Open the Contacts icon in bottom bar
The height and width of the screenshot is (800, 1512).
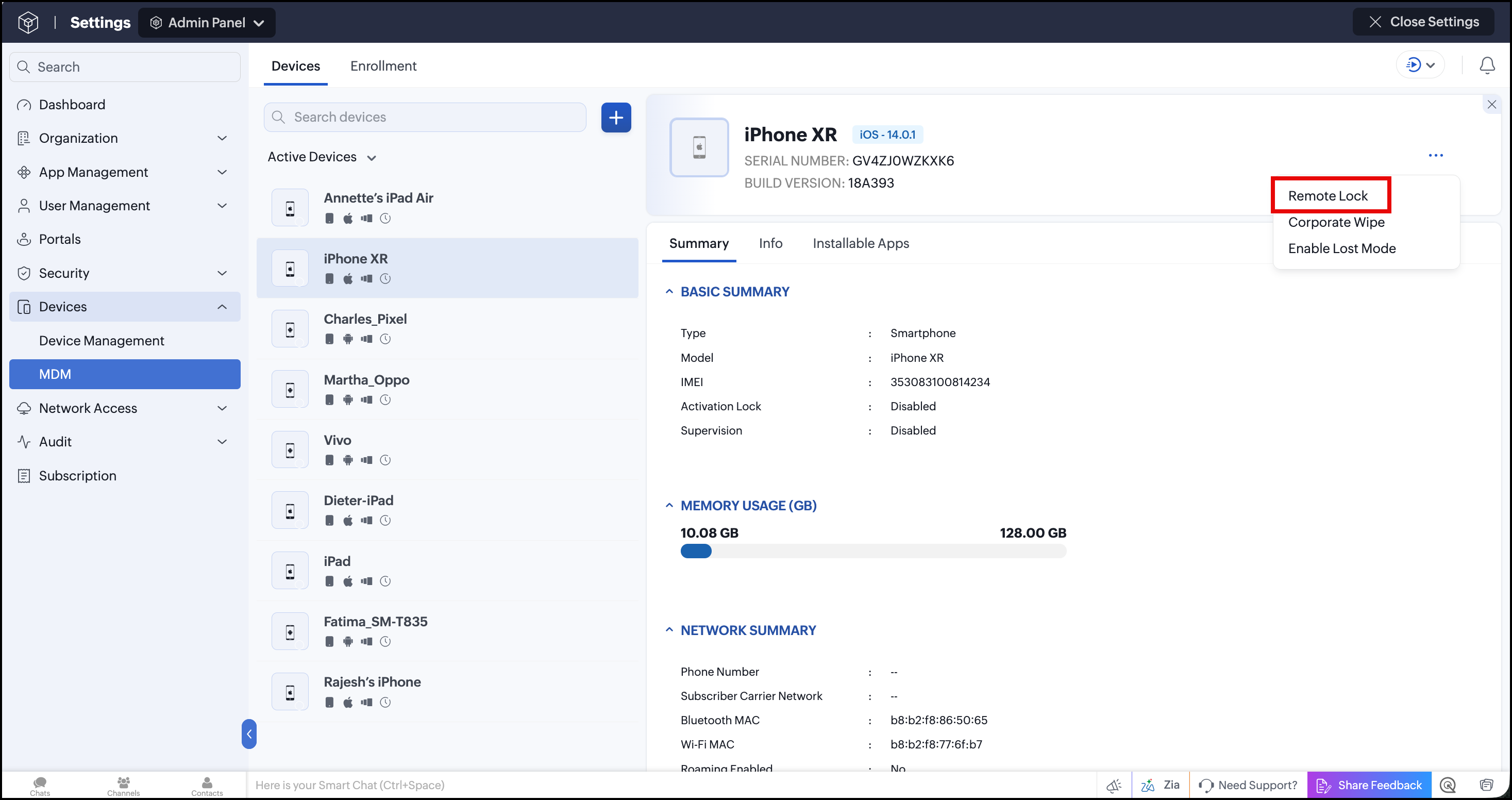(207, 786)
